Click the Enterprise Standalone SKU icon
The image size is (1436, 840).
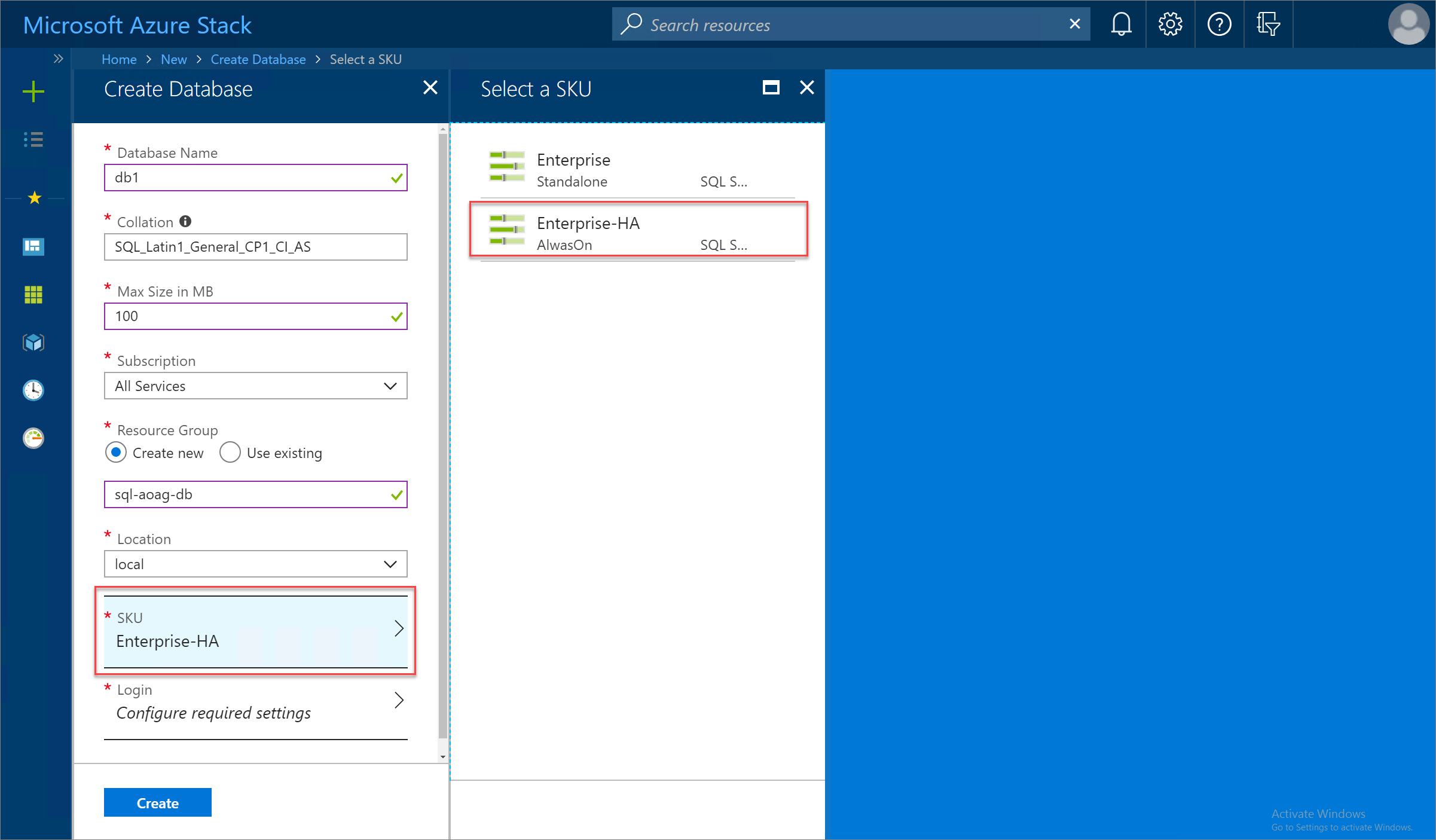(506, 167)
